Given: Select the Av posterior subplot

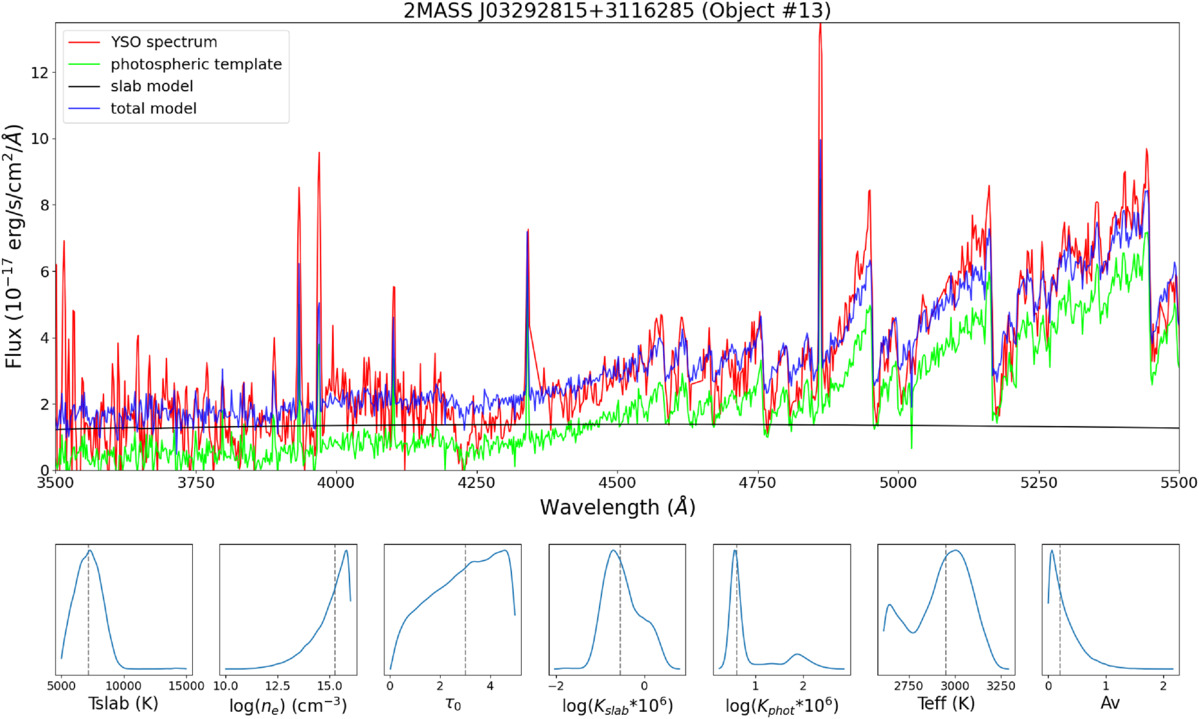Looking at the screenshot, I should pos(1110,609).
